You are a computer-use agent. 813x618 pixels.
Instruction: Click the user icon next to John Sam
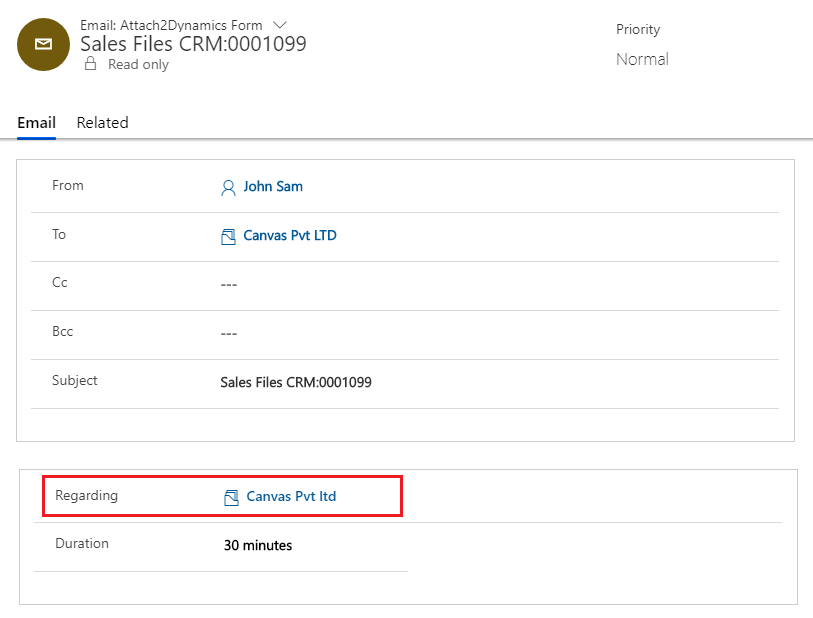click(x=228, y=187)
